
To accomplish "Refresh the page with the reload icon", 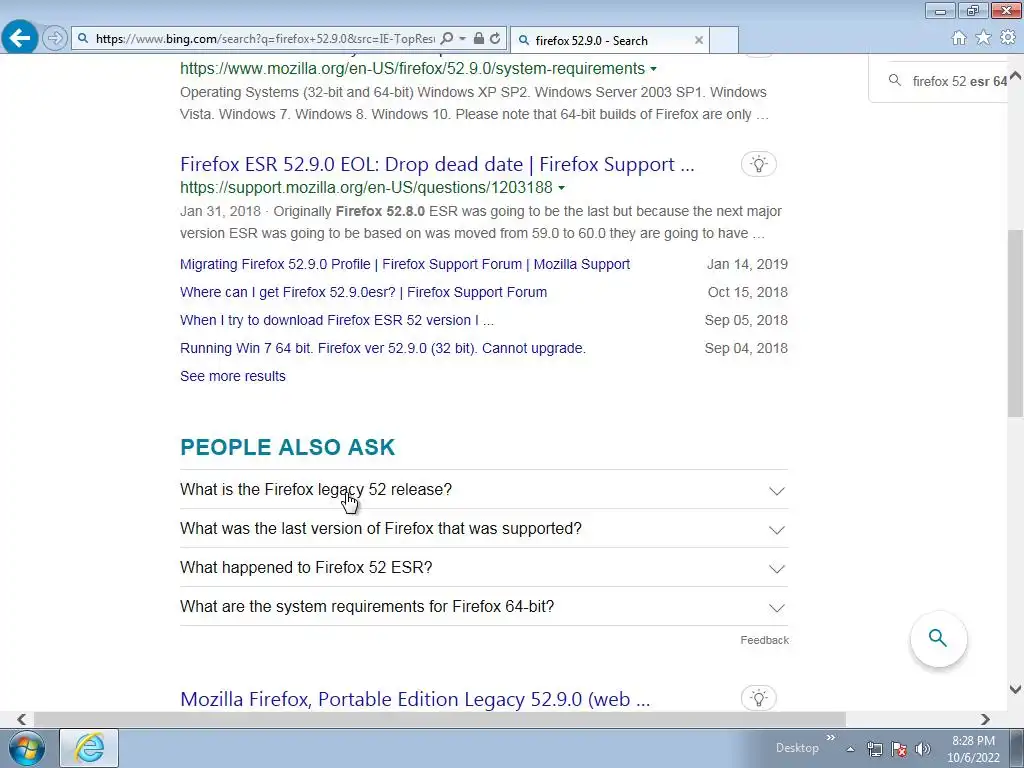I will coord(495,39).
